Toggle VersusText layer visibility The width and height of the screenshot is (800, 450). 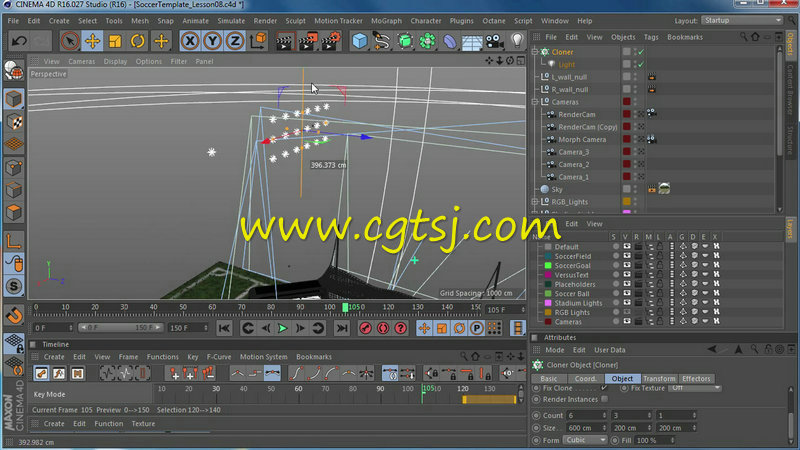pos(627,275)
